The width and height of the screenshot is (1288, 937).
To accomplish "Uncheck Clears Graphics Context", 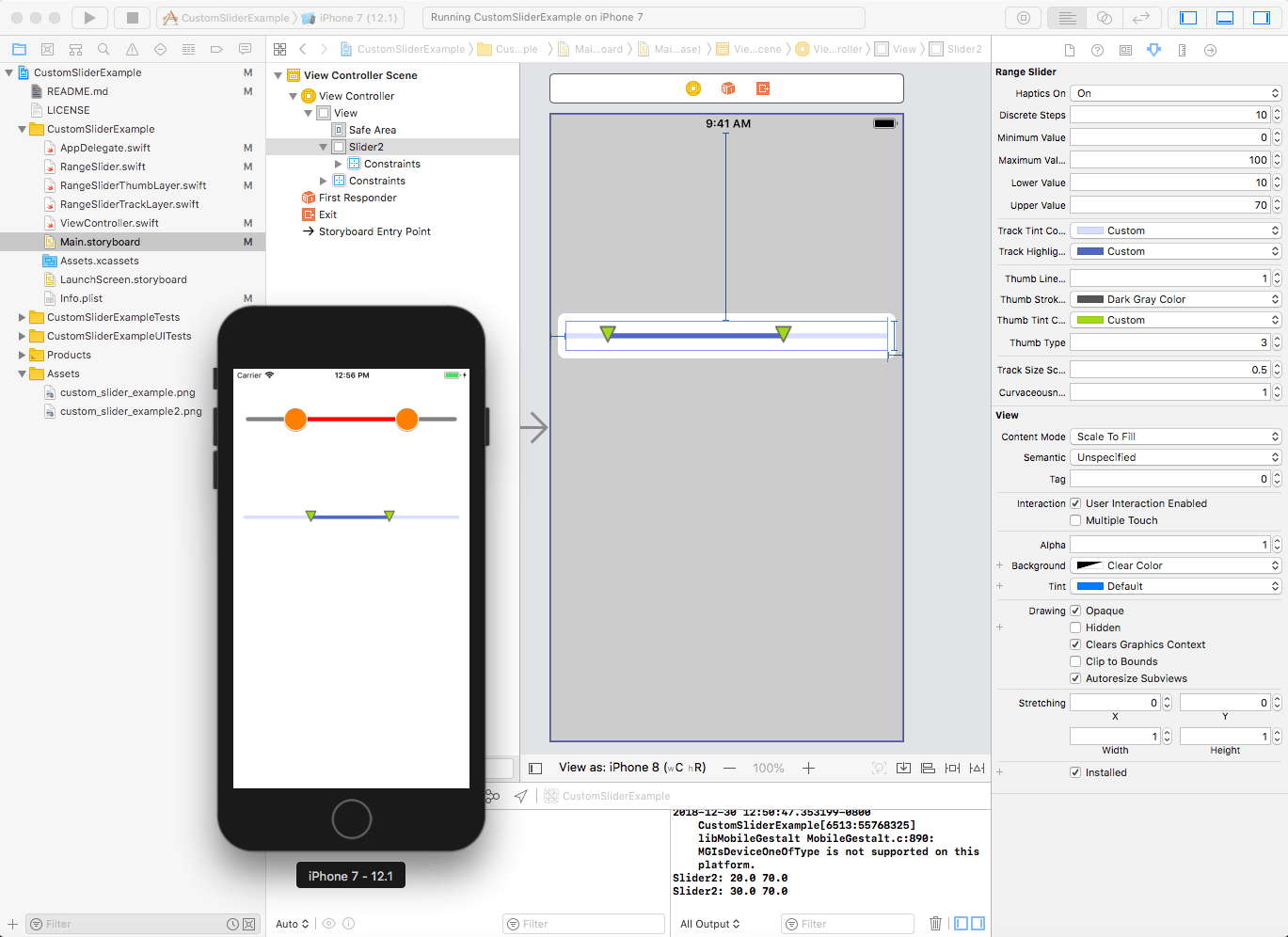I will pyautogui.click(x=1076, y=644).
